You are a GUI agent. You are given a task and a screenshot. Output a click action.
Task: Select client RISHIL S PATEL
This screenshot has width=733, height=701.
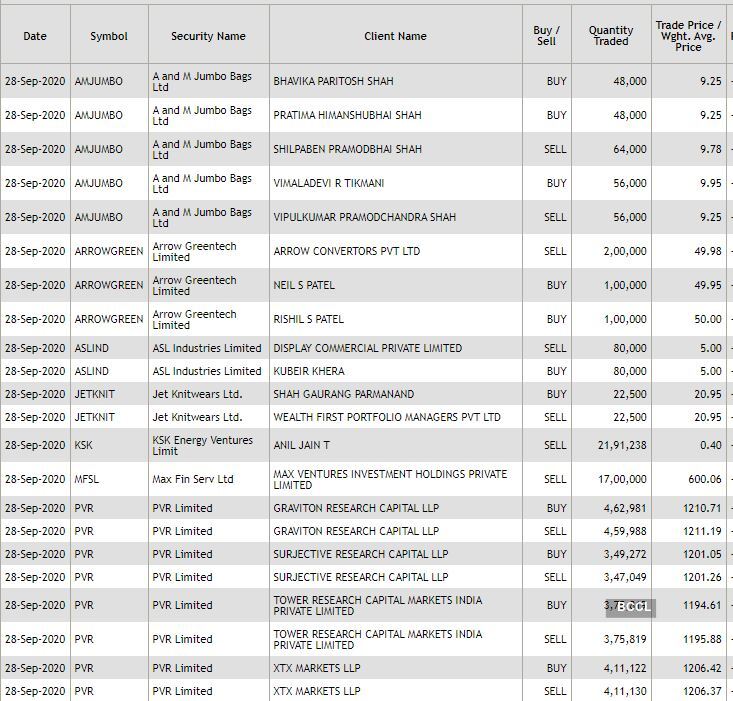[x=309, y=319]
